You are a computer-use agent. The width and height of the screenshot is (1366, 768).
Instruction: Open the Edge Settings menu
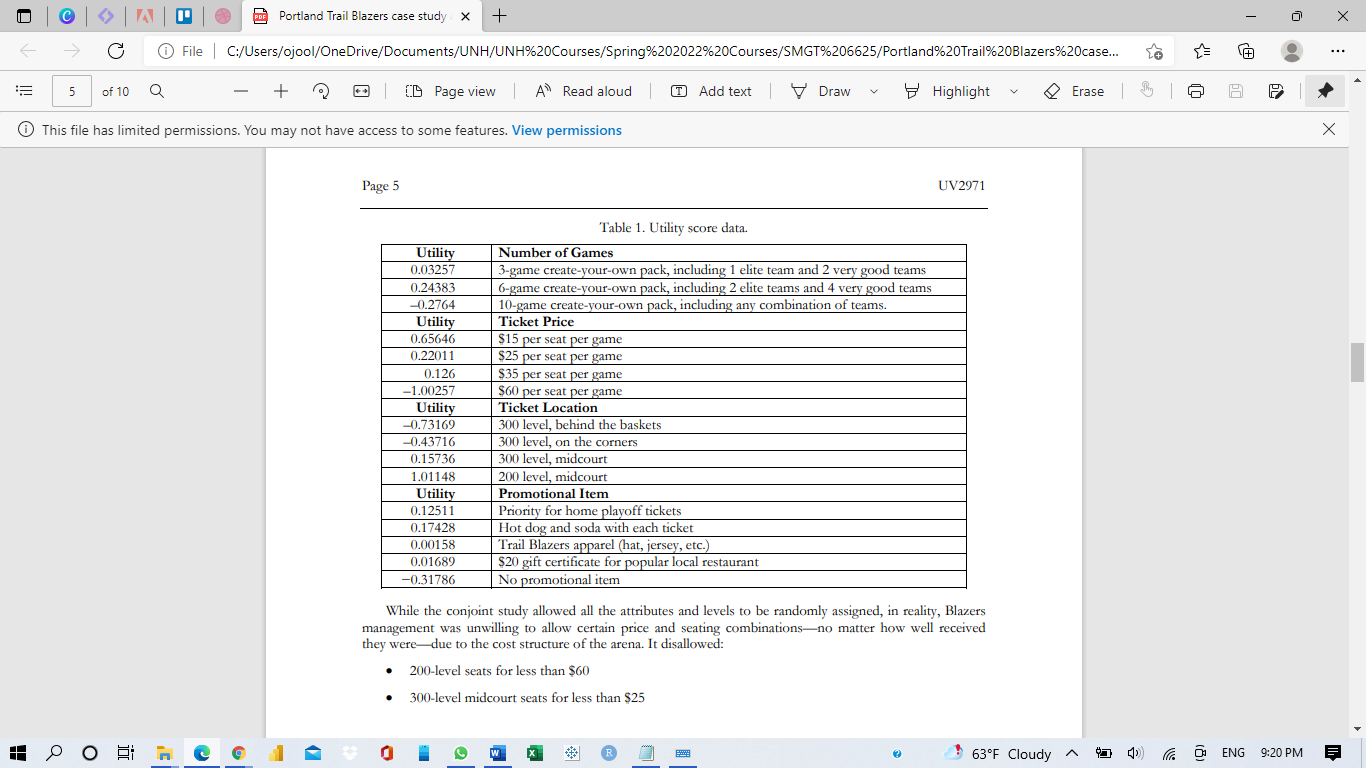[x=1337, y=50]
